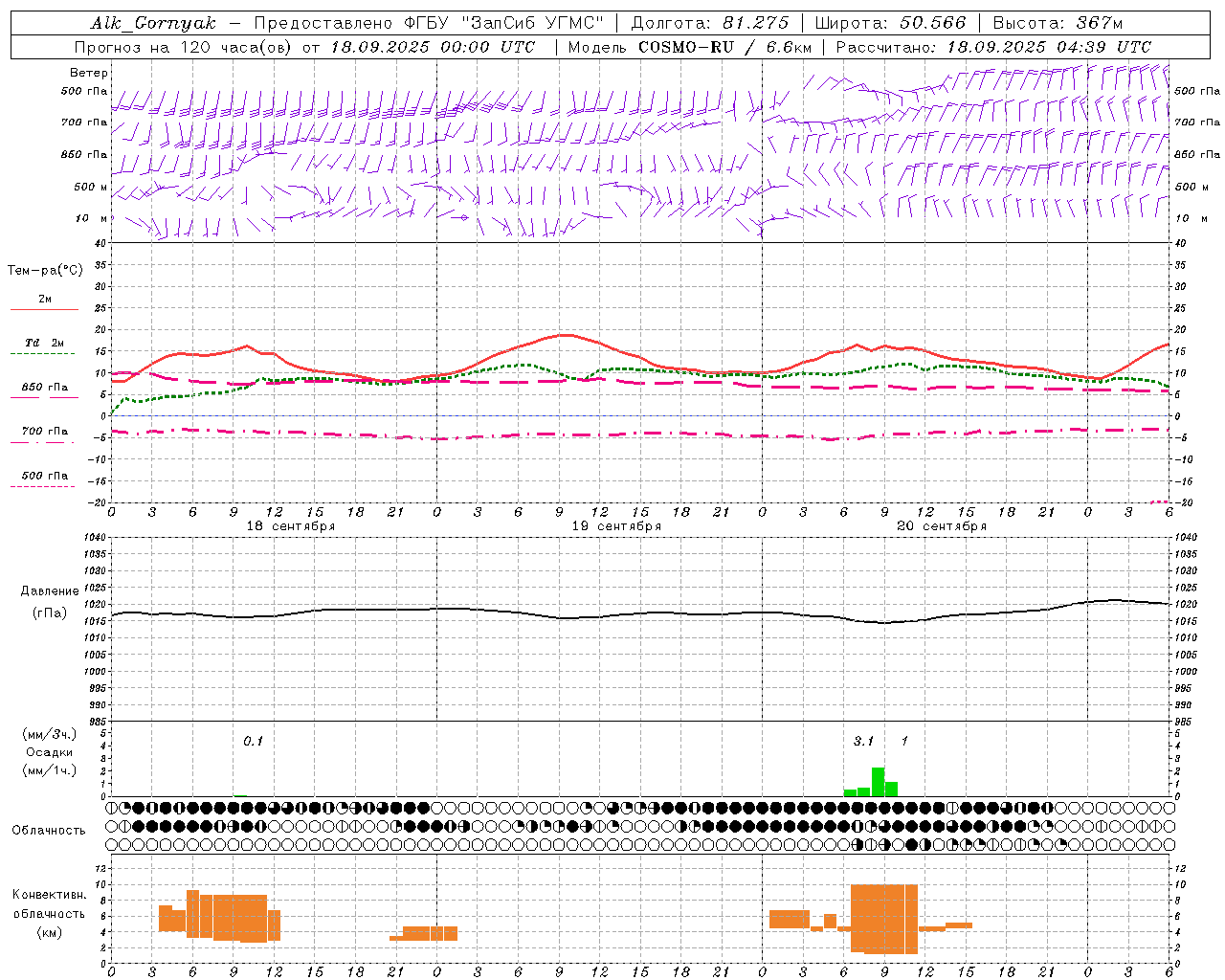This screenshot has width=1225, height=980.
Task: Click the 20 сентября date label
Action: tap(942, 526)
